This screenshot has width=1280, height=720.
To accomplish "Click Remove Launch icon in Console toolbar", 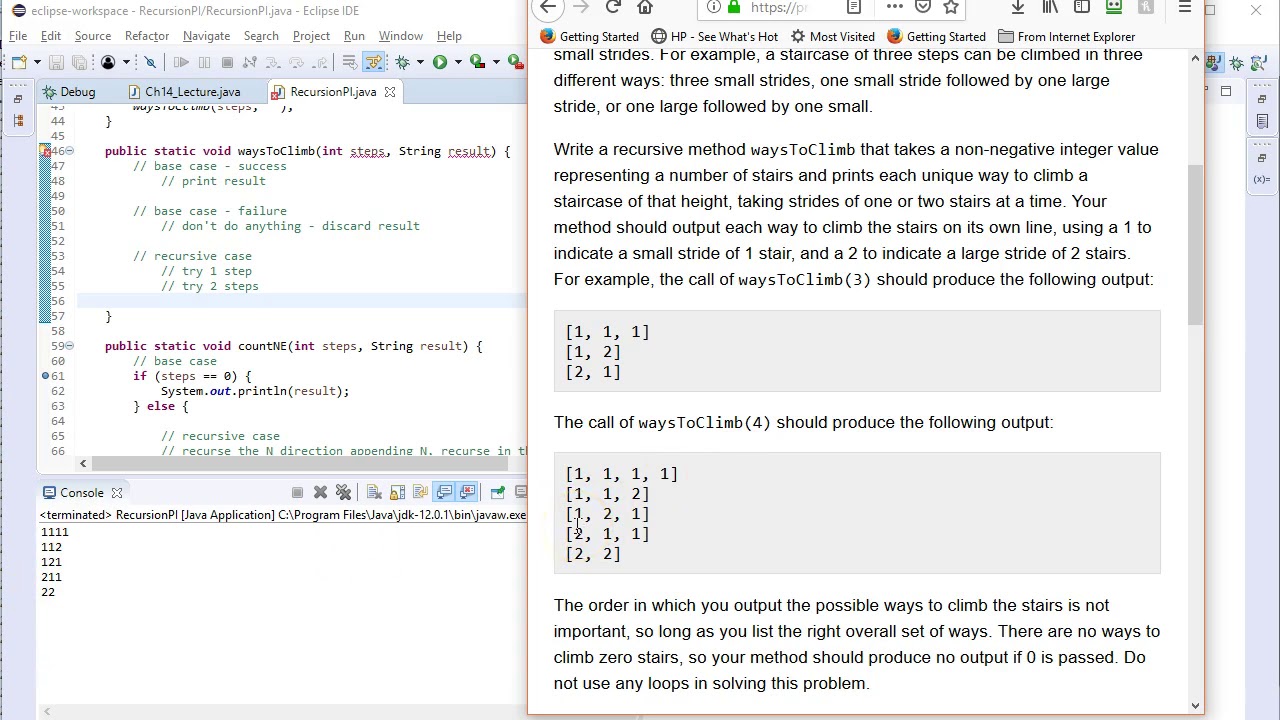I will [320, 492].
